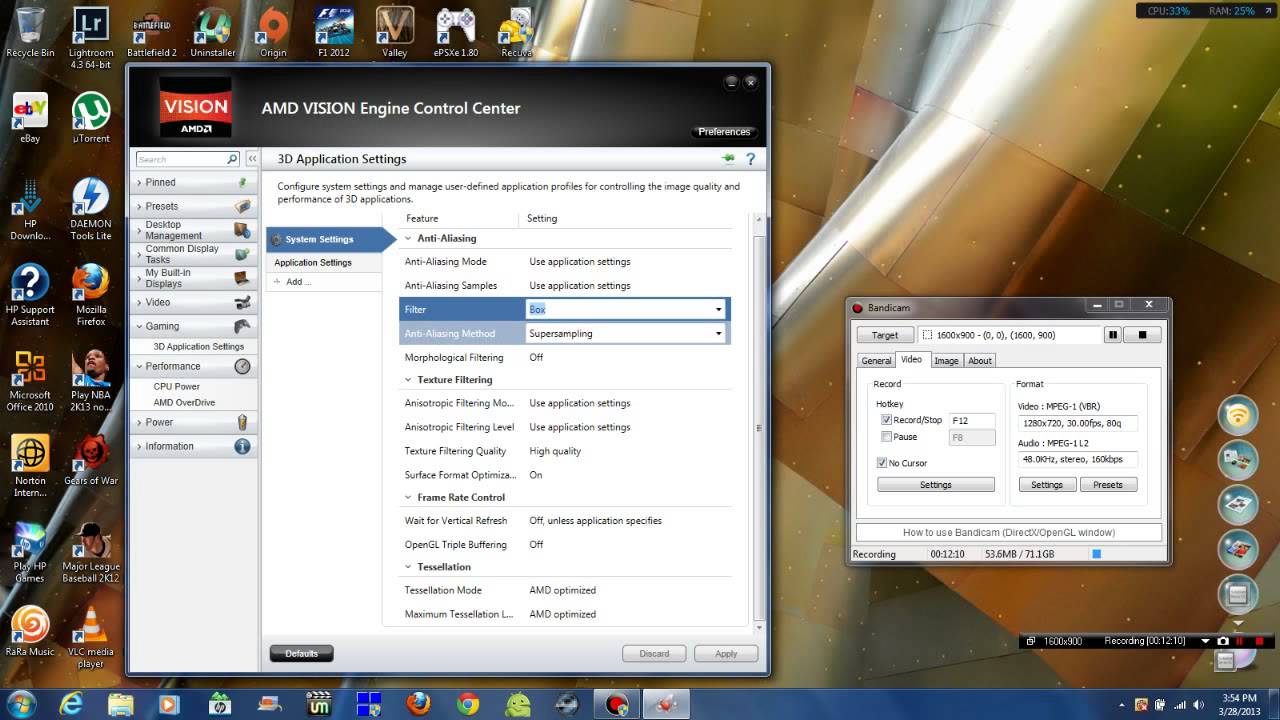Click the settings list vertical scrollbar
This screenshot has height=720, width=1280.
(759, 428)
